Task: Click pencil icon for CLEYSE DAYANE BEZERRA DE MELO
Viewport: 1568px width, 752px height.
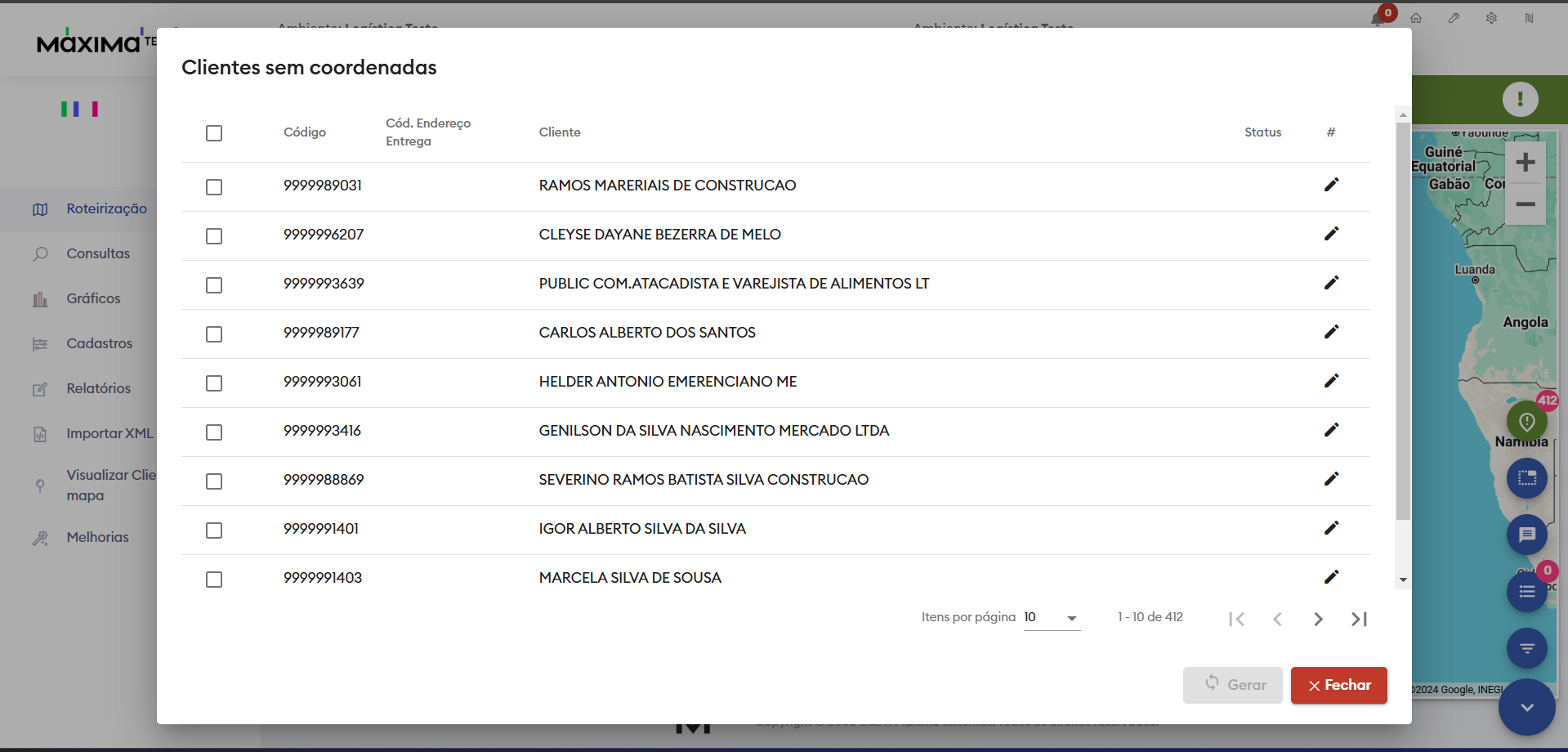Action: (x=1331, y=234)
